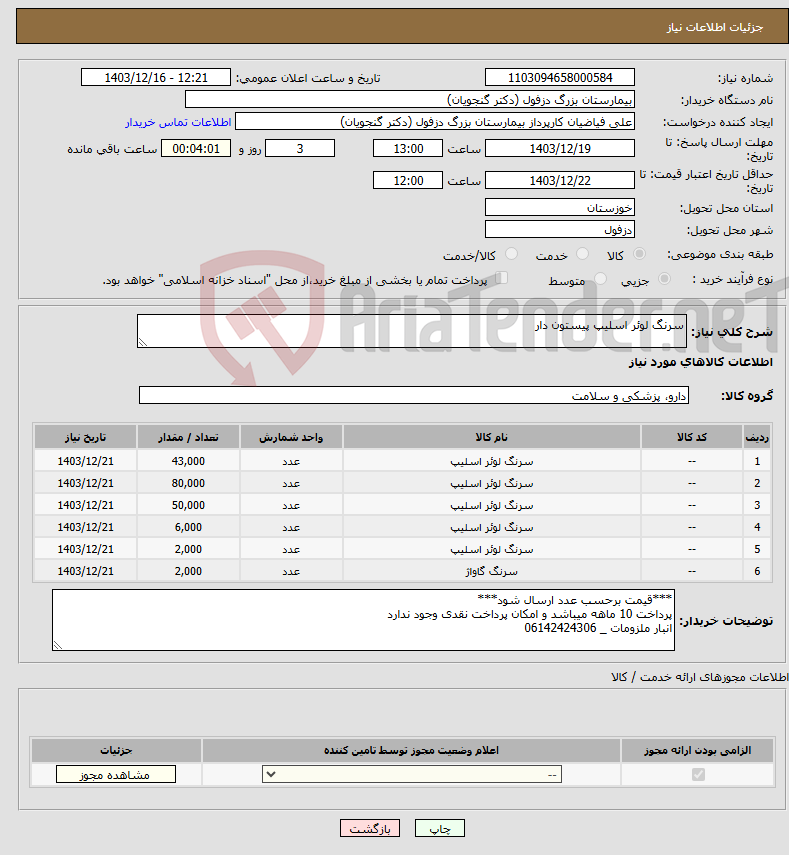Click the جزئیات column header in license table
The height and width of the screenshot is (855, 789).
pyautogui.click(x=116, y=751)
